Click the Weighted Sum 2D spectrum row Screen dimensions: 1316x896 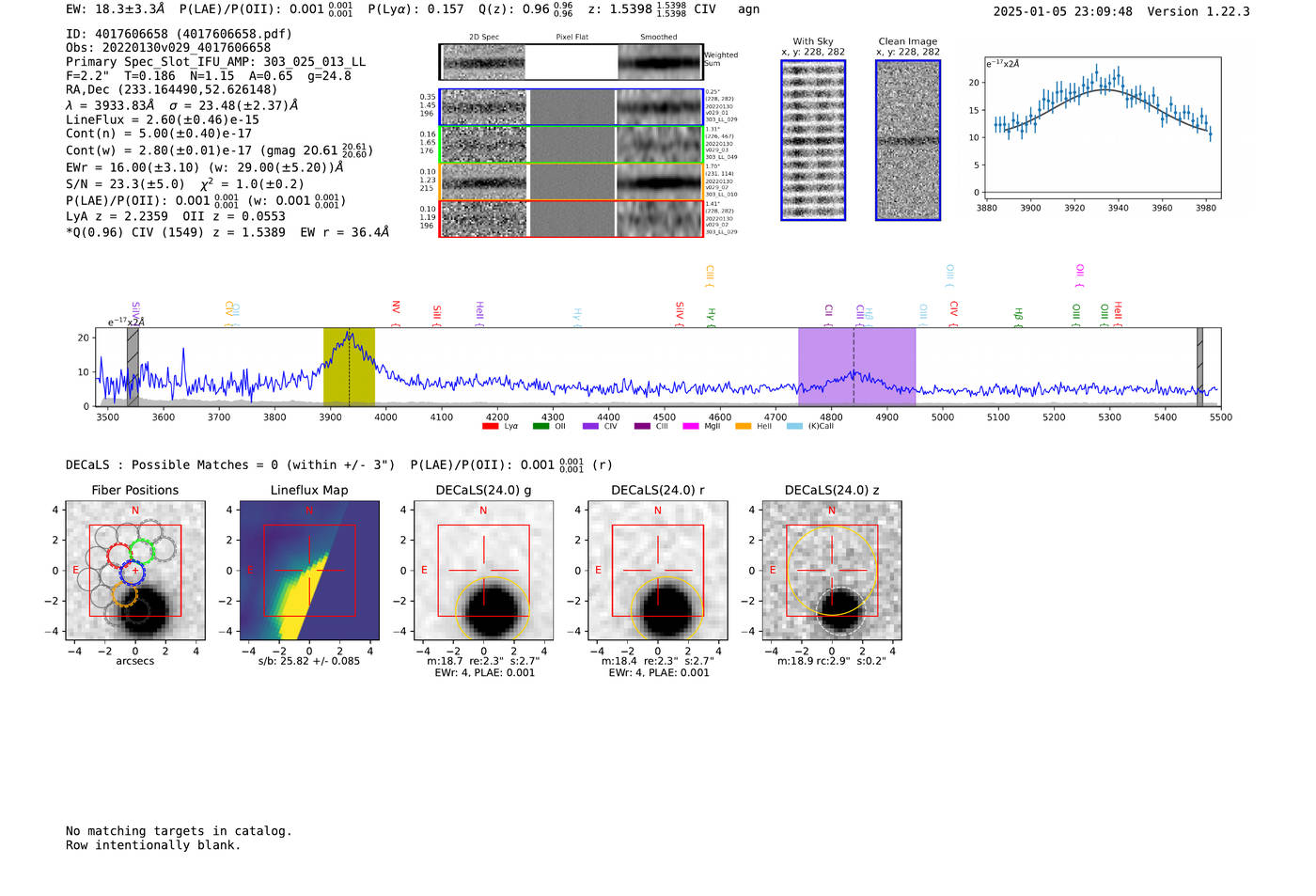click(572, 62)
